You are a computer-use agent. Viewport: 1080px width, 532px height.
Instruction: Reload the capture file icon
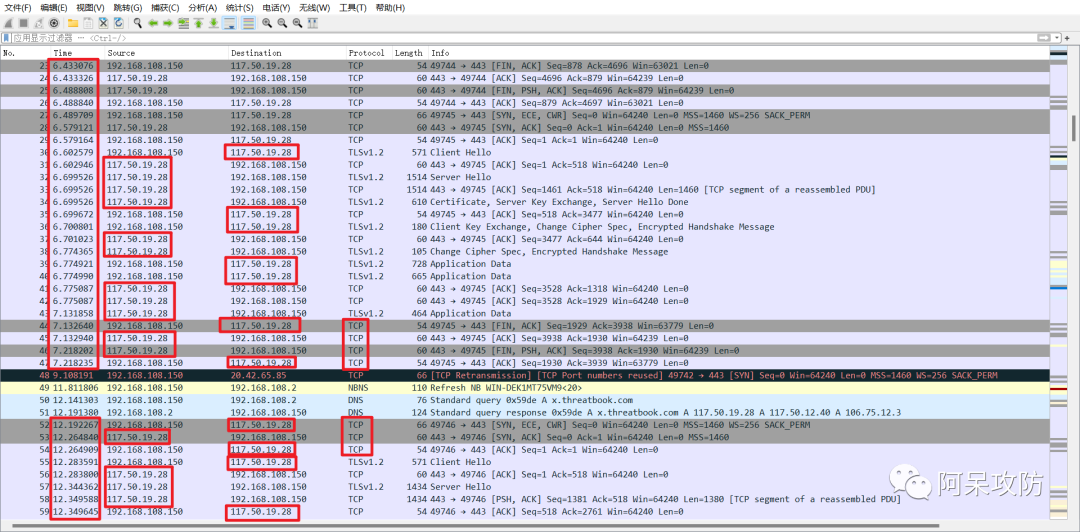click(119, 22)
